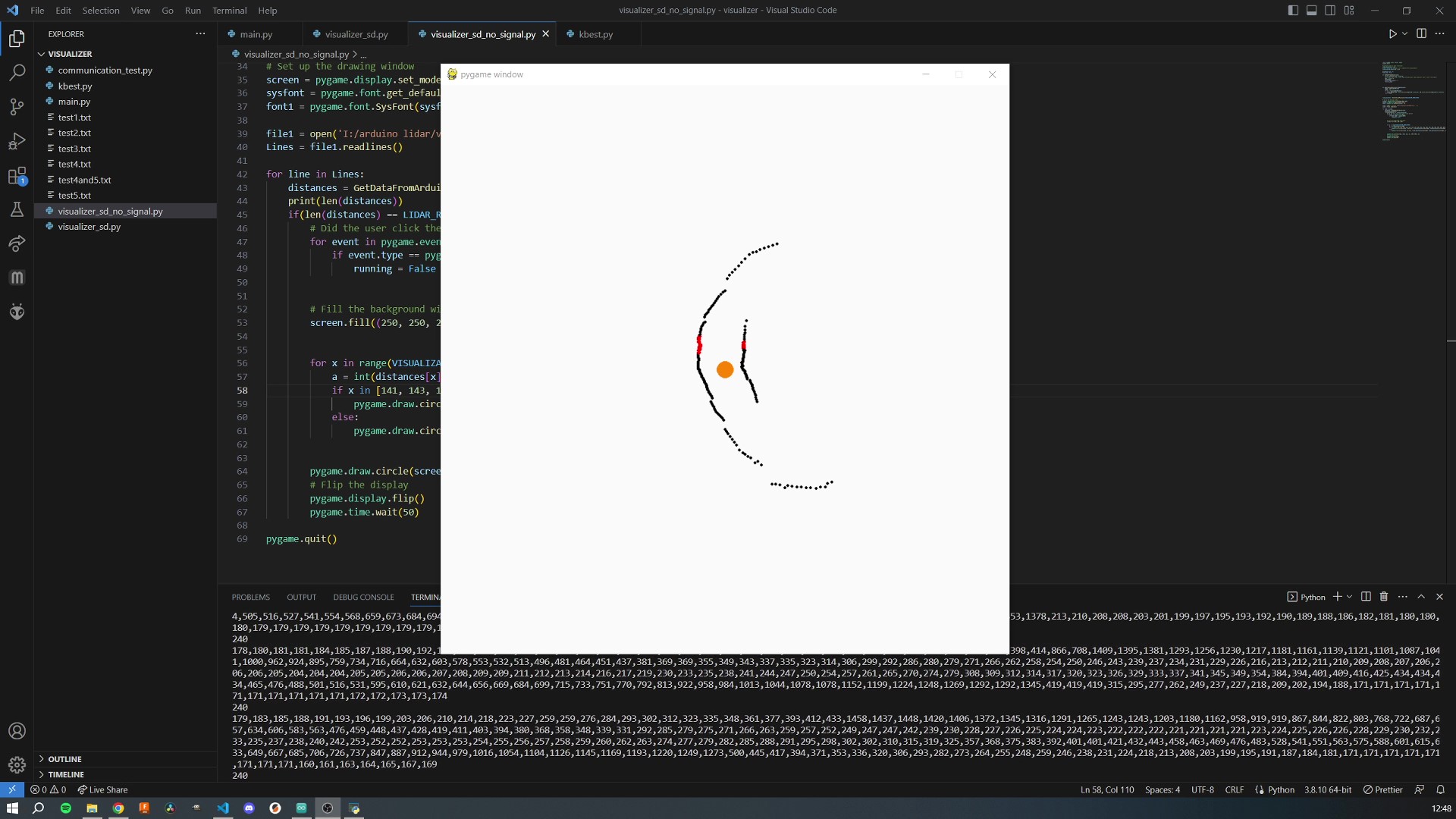Screen dimensions: 1456x819
Task: Toggle bottom panel layout button
Action: coord(1311,11)
